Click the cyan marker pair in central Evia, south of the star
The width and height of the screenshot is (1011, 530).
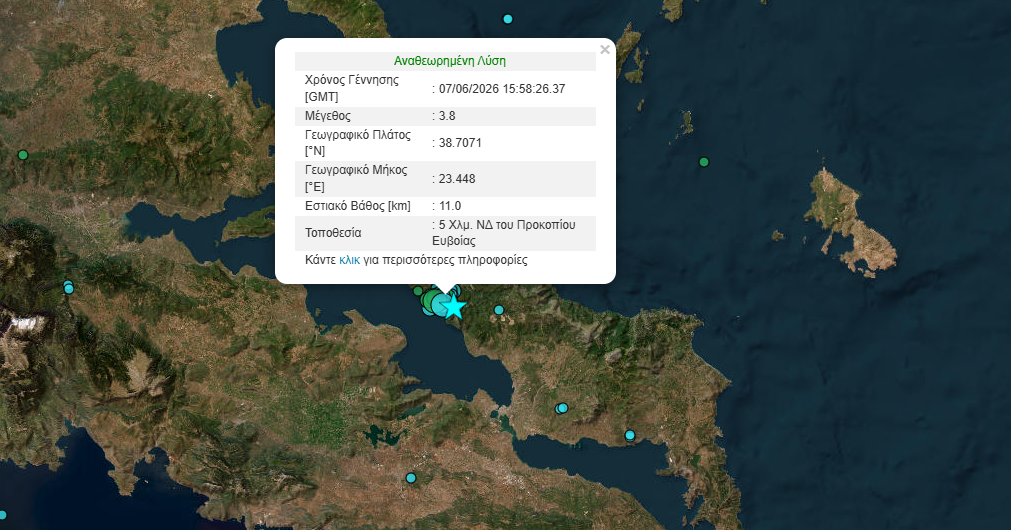click(x=562, y=408)
